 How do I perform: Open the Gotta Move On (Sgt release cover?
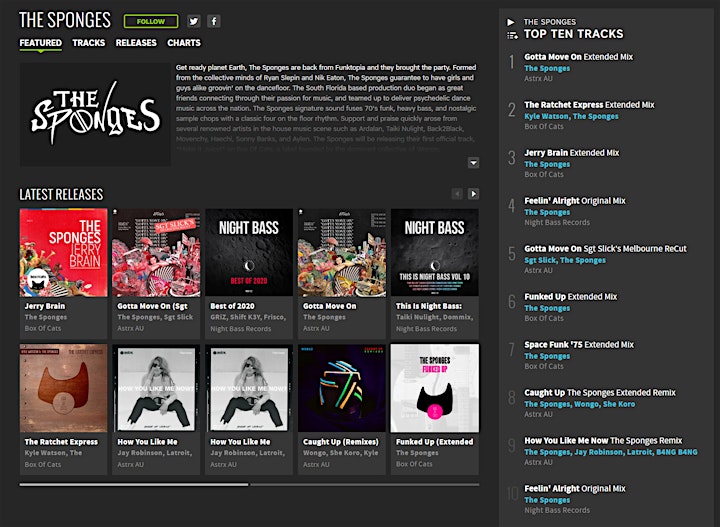[x=156, y=252]
